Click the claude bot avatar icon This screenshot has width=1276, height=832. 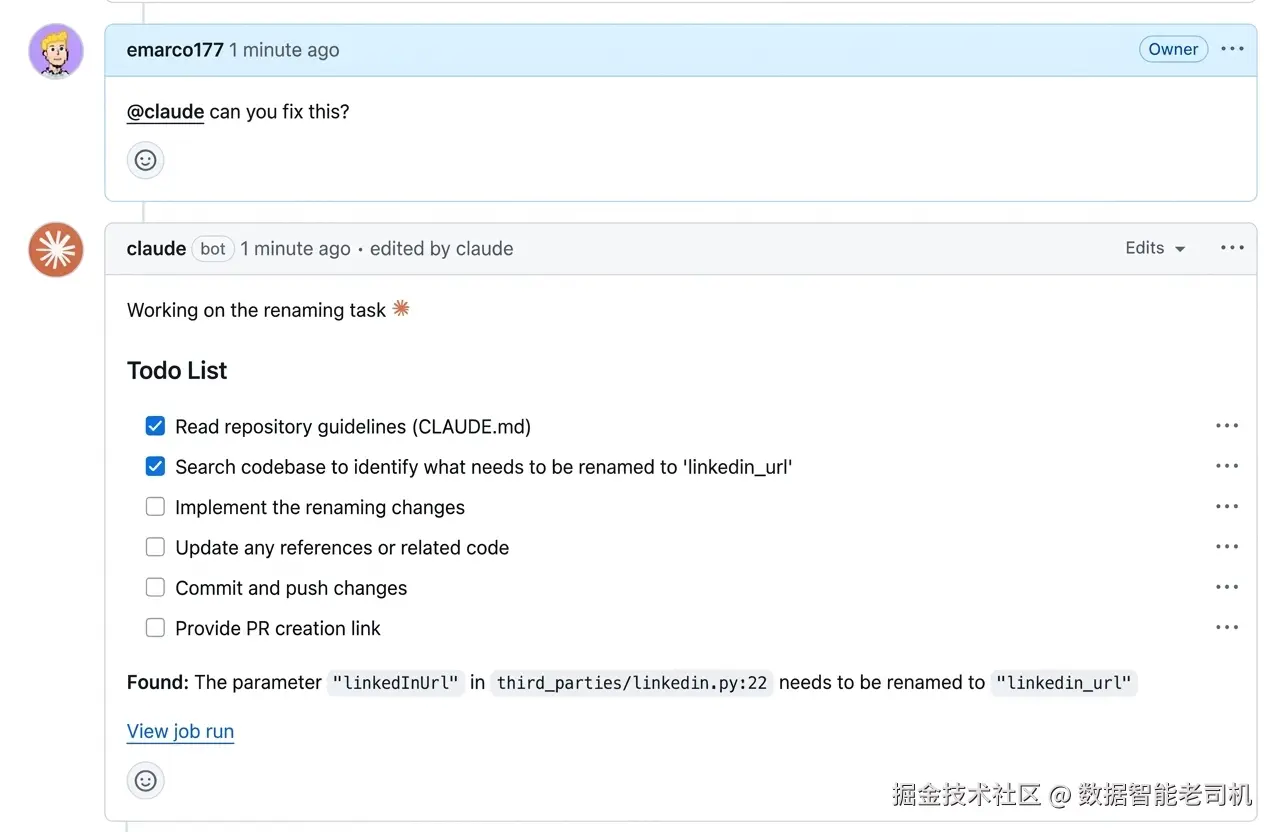pyautogui.click(x=56, y=249)
